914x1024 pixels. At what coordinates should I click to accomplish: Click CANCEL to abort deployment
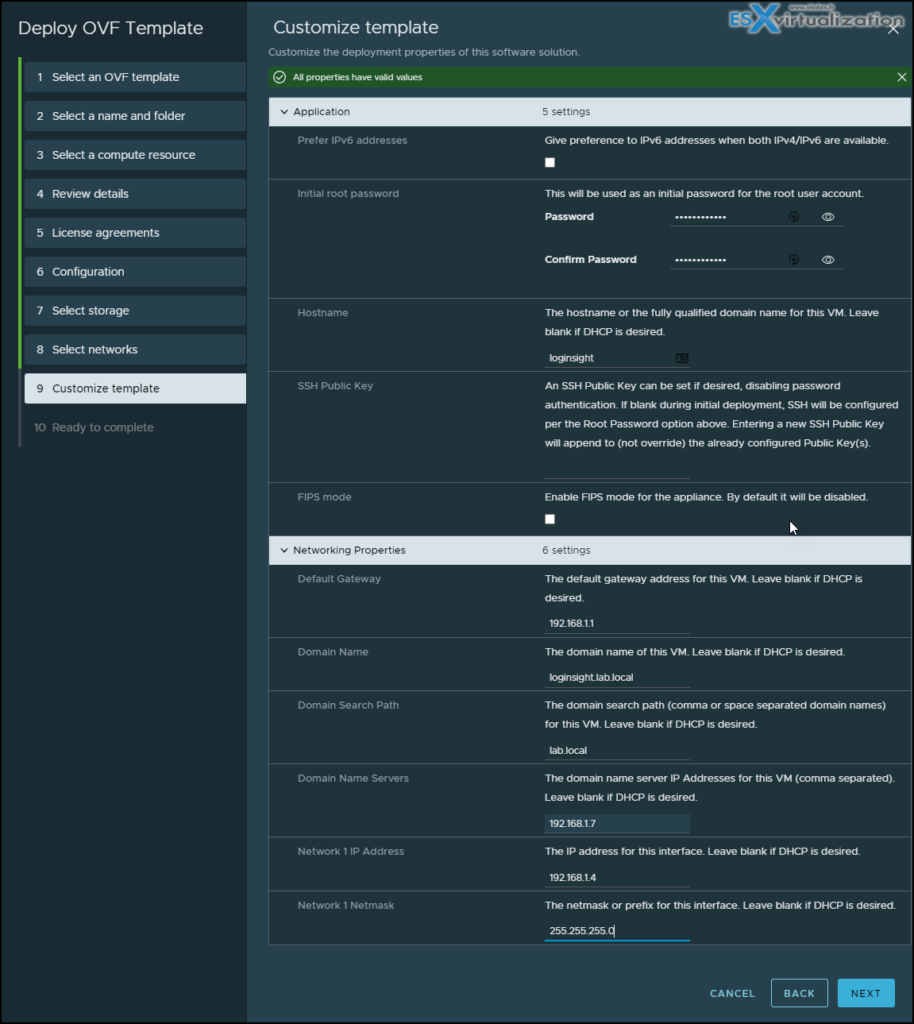click(x=731, y=992)
